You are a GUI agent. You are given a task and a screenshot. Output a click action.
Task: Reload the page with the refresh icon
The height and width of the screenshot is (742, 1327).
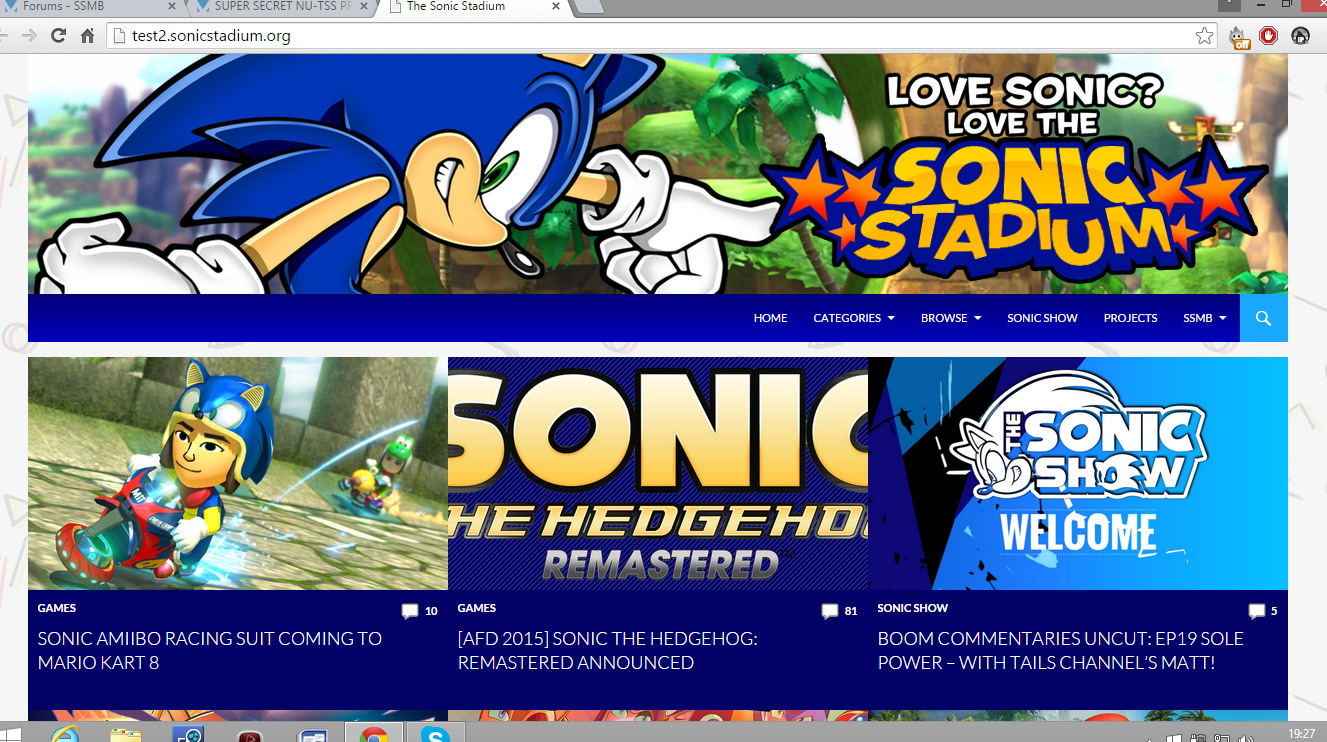click(58, 36)
